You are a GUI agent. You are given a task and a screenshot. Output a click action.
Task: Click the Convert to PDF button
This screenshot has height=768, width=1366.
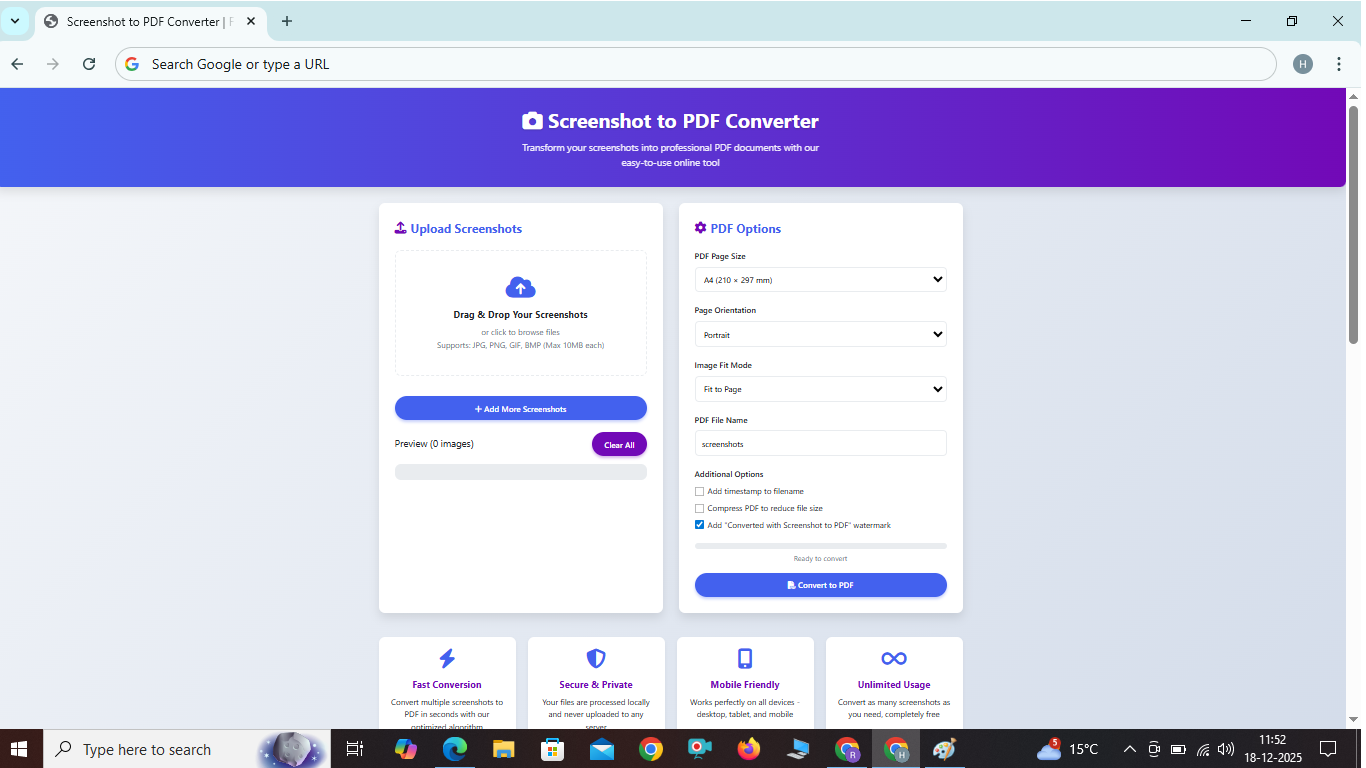coord(820,585)
